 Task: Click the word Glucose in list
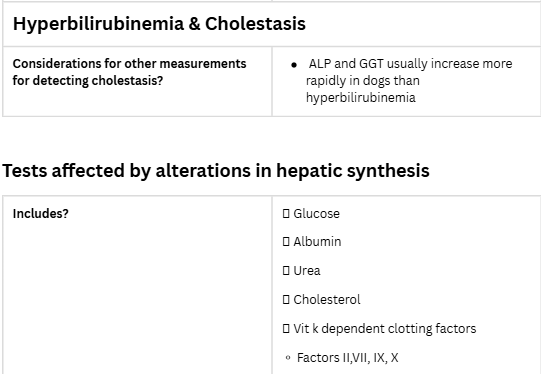pos(316,214)
